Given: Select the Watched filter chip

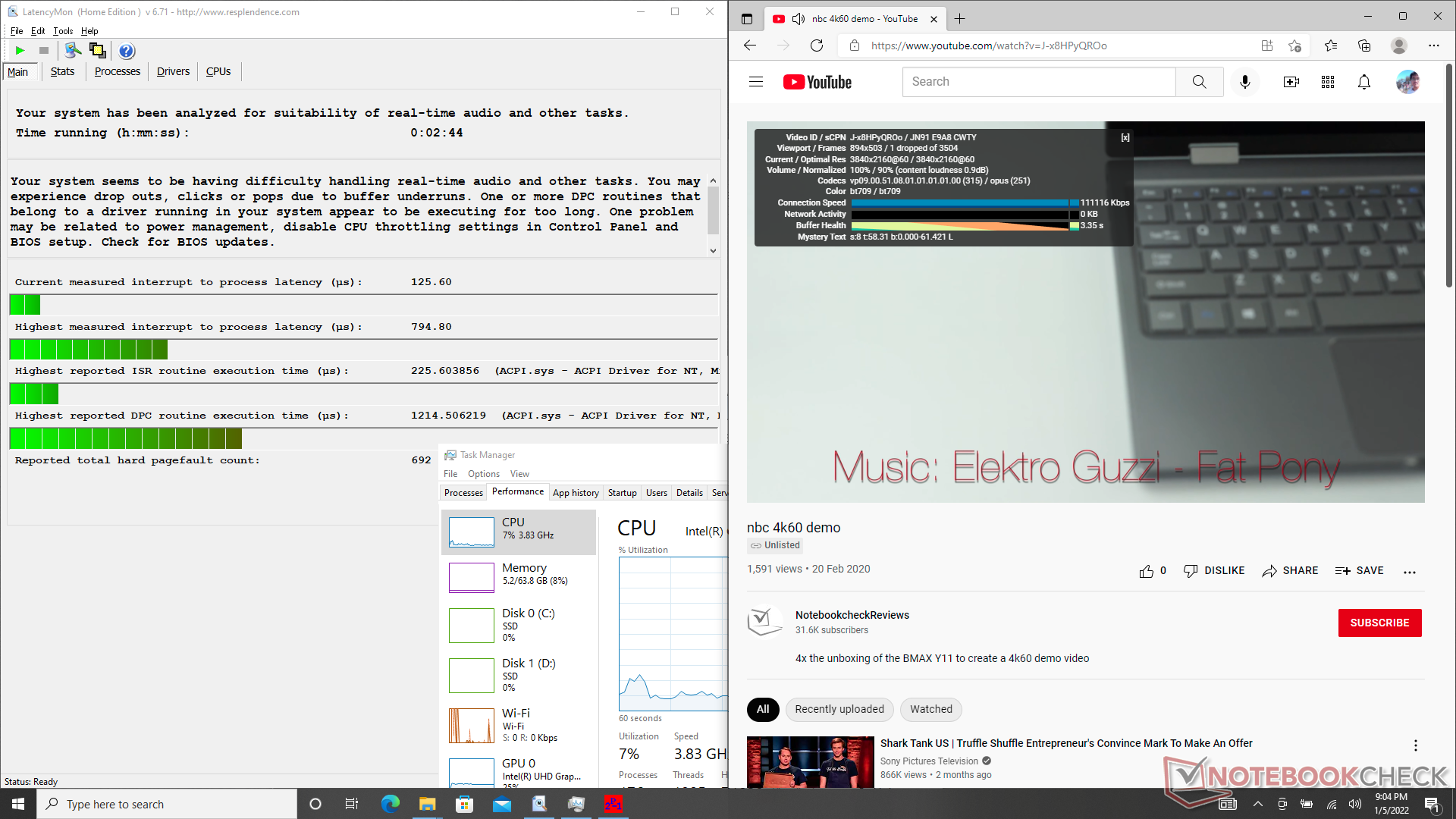Looking at the screenshot, I should [x=930, y=709].
